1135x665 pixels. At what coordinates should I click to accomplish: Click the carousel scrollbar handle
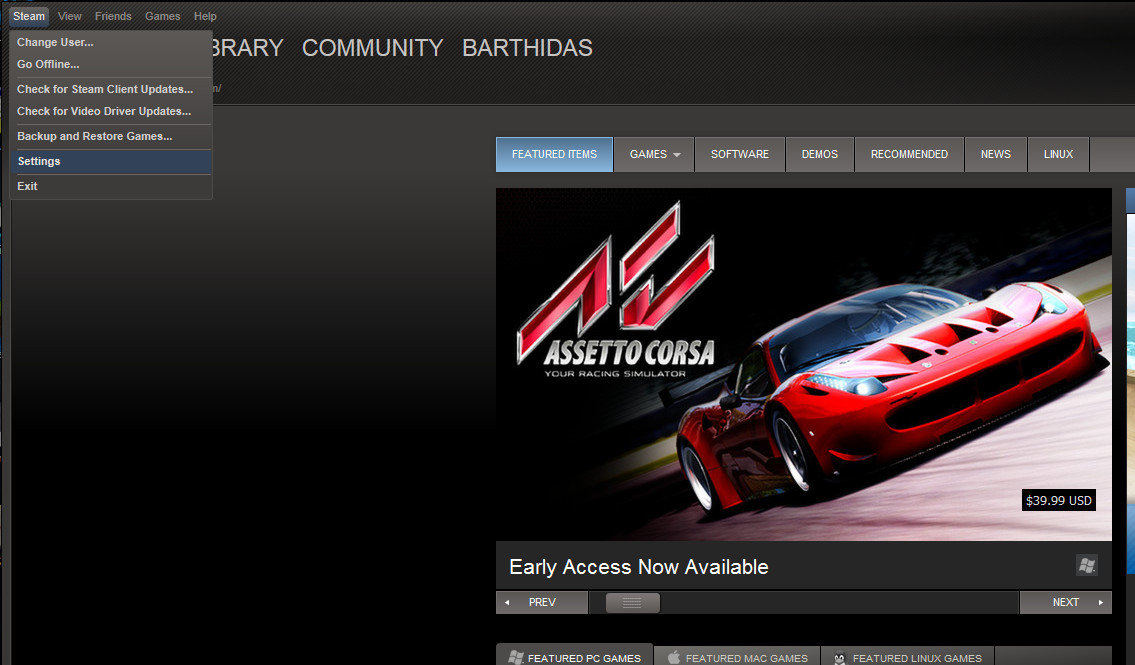point(633,602)
